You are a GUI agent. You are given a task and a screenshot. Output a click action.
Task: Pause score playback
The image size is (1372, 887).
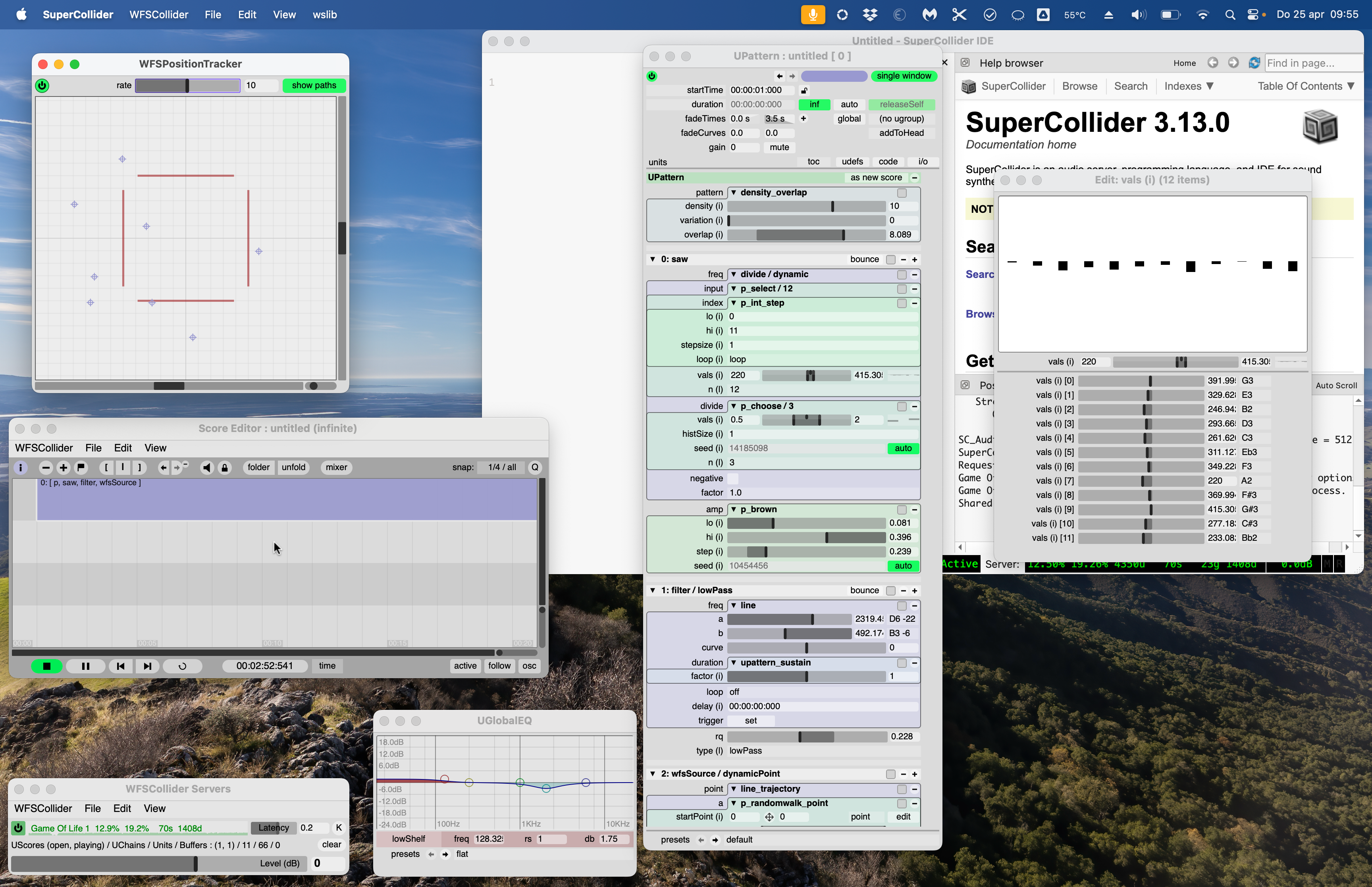[x=85, y=666]
